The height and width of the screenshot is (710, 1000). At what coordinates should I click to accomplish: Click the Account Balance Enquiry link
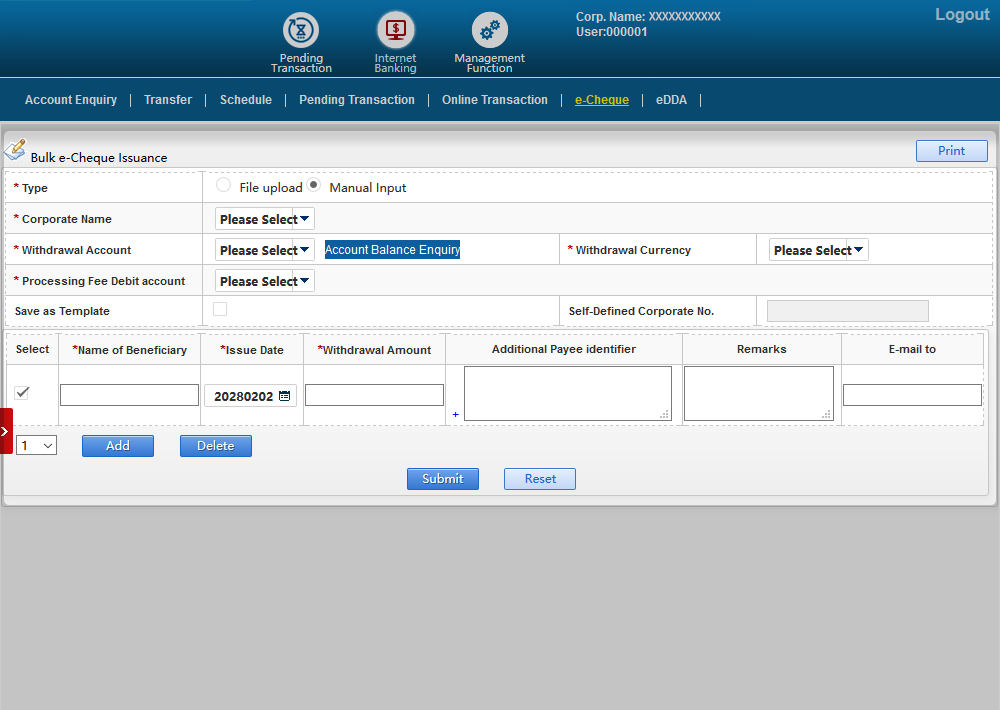(392, 250)
